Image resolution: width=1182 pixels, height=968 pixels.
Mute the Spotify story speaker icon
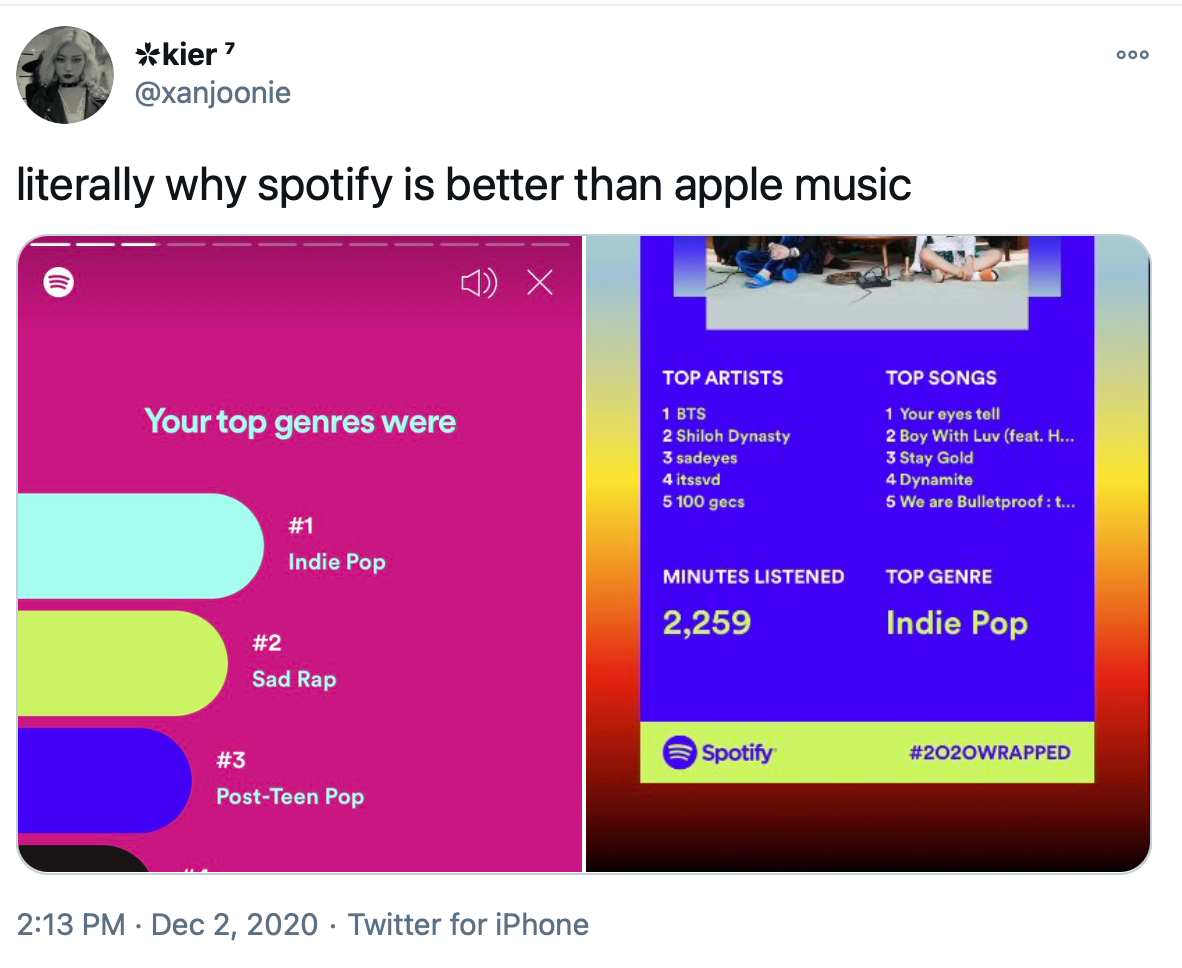(479, 283)
